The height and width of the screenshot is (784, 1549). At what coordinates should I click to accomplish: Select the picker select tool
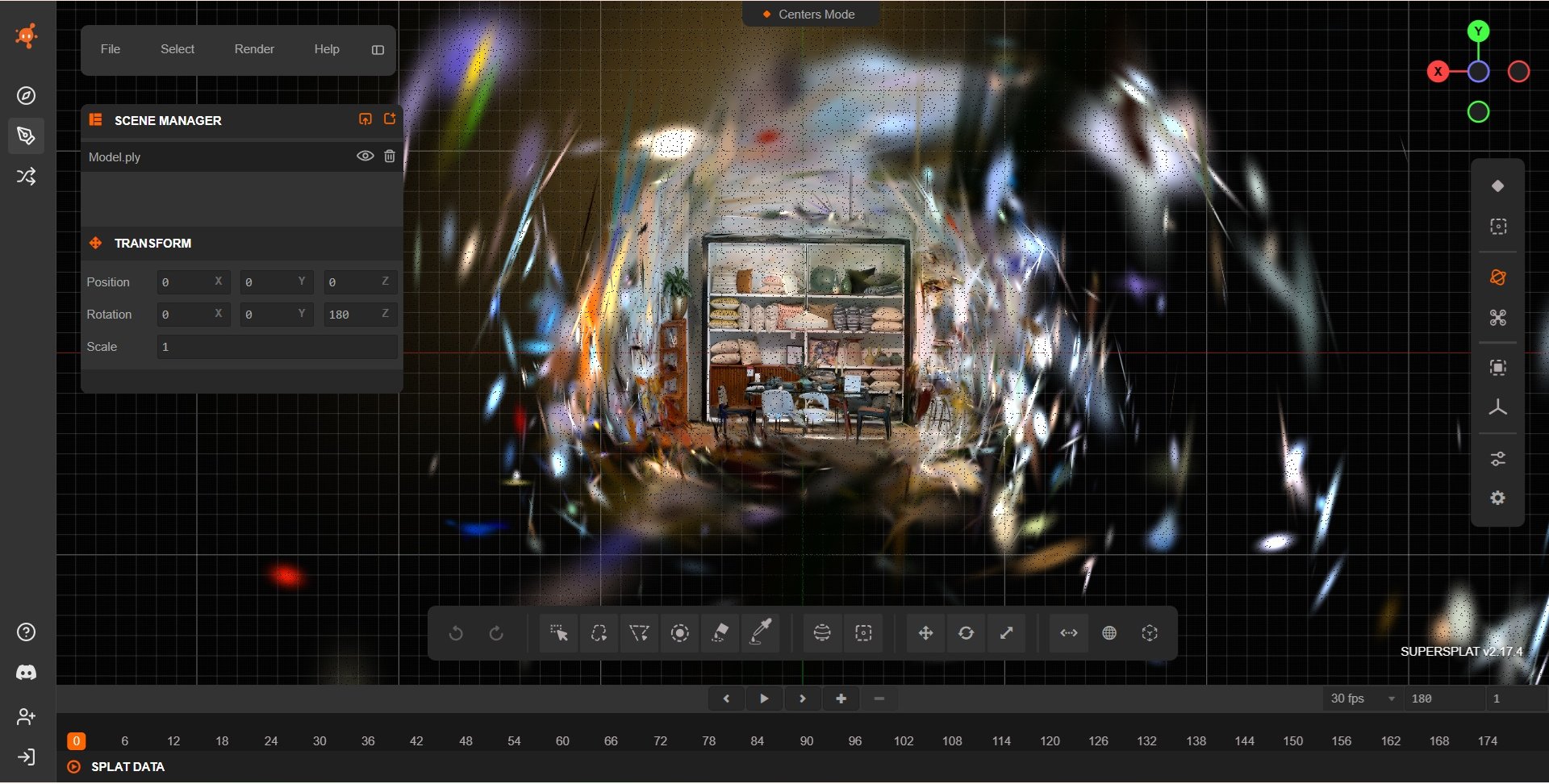[558, 633]
